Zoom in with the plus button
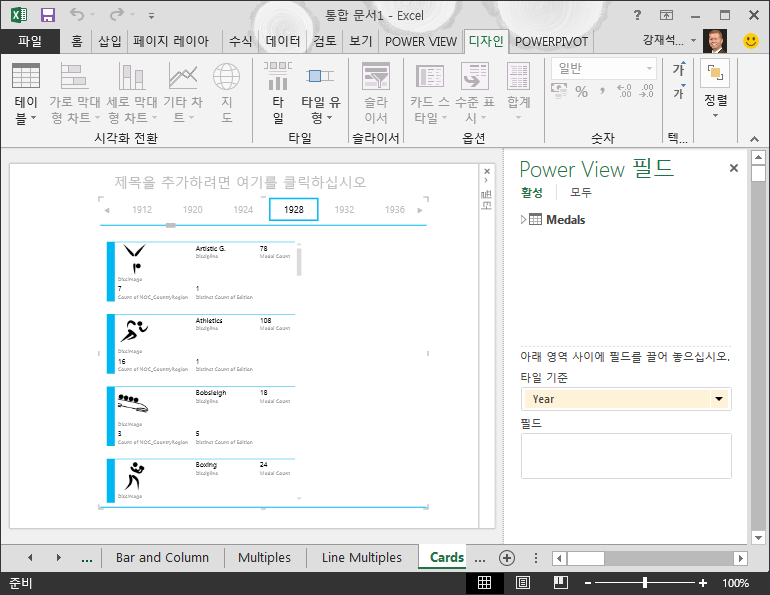Viewport: 770px width, 595px height. [703, 583]
